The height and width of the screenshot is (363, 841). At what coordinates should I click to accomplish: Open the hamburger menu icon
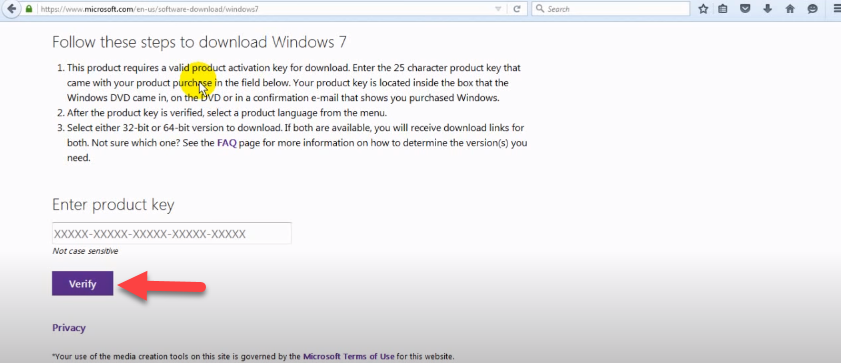(x=836, y=9)
